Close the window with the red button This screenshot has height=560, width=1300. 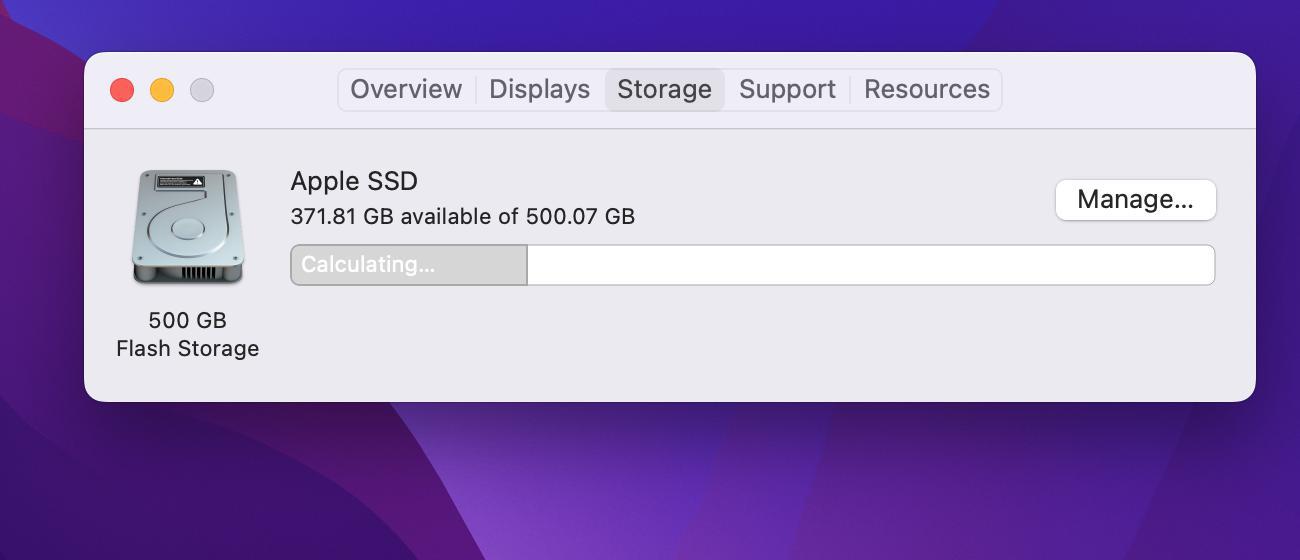click(122, 90)
